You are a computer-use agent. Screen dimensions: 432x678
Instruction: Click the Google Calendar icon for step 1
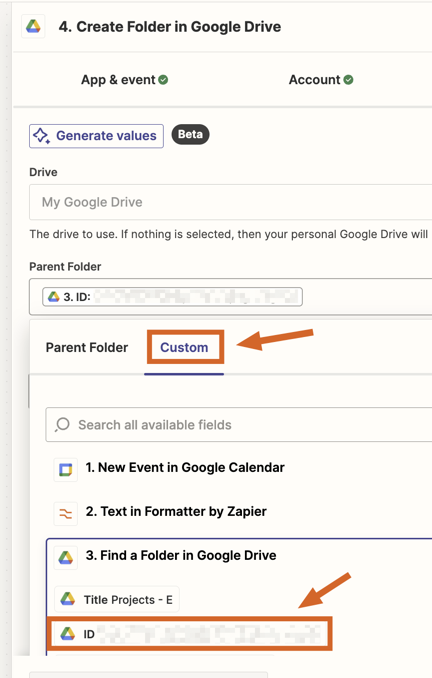66,470
